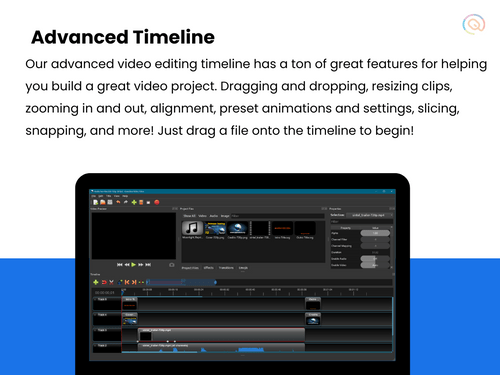The image size is (500, 375).
Task: Click the orange film Choose Profile icon
Action: (x=141, y=202)
